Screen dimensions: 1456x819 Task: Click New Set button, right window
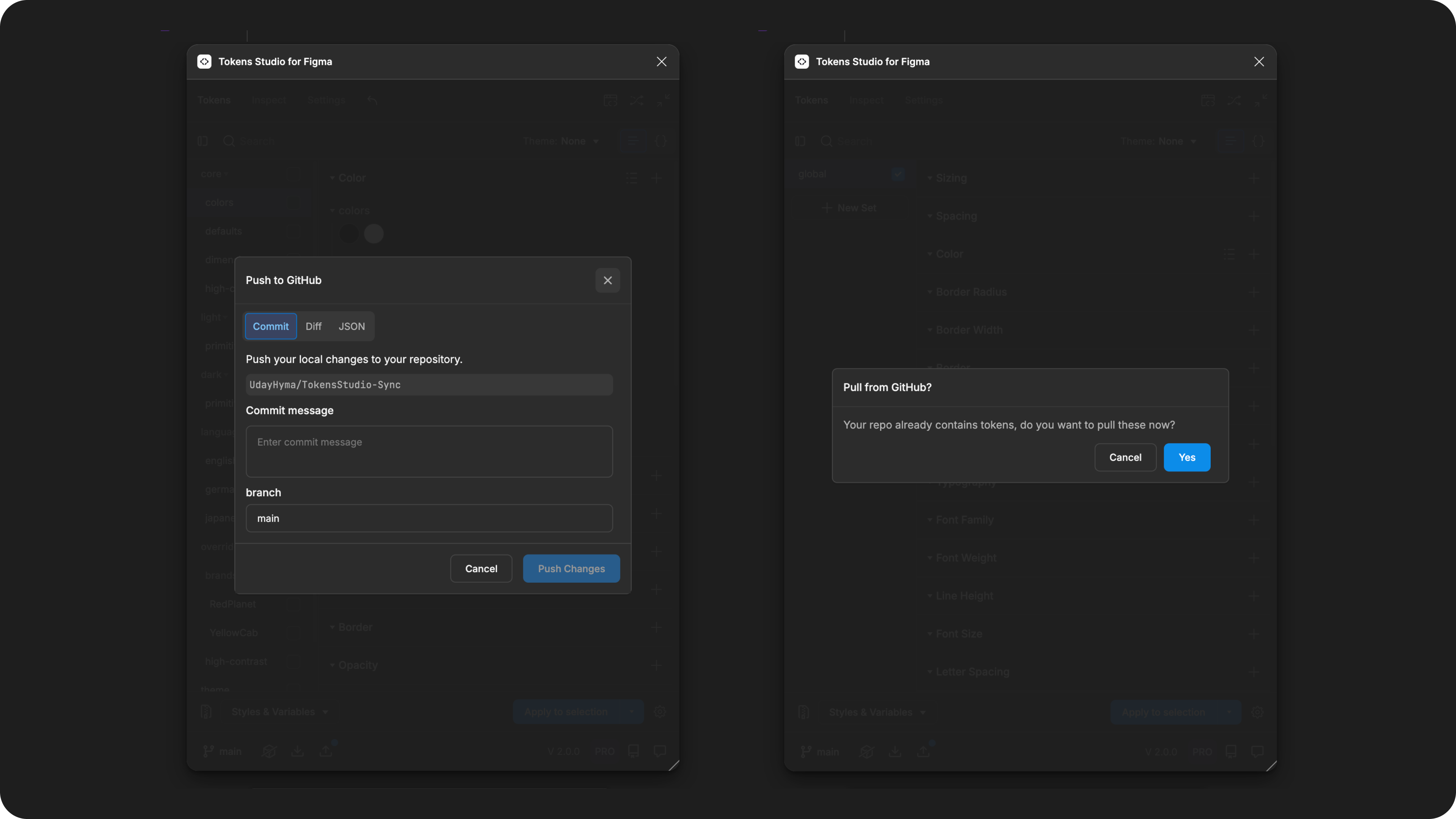pos(849,208)
